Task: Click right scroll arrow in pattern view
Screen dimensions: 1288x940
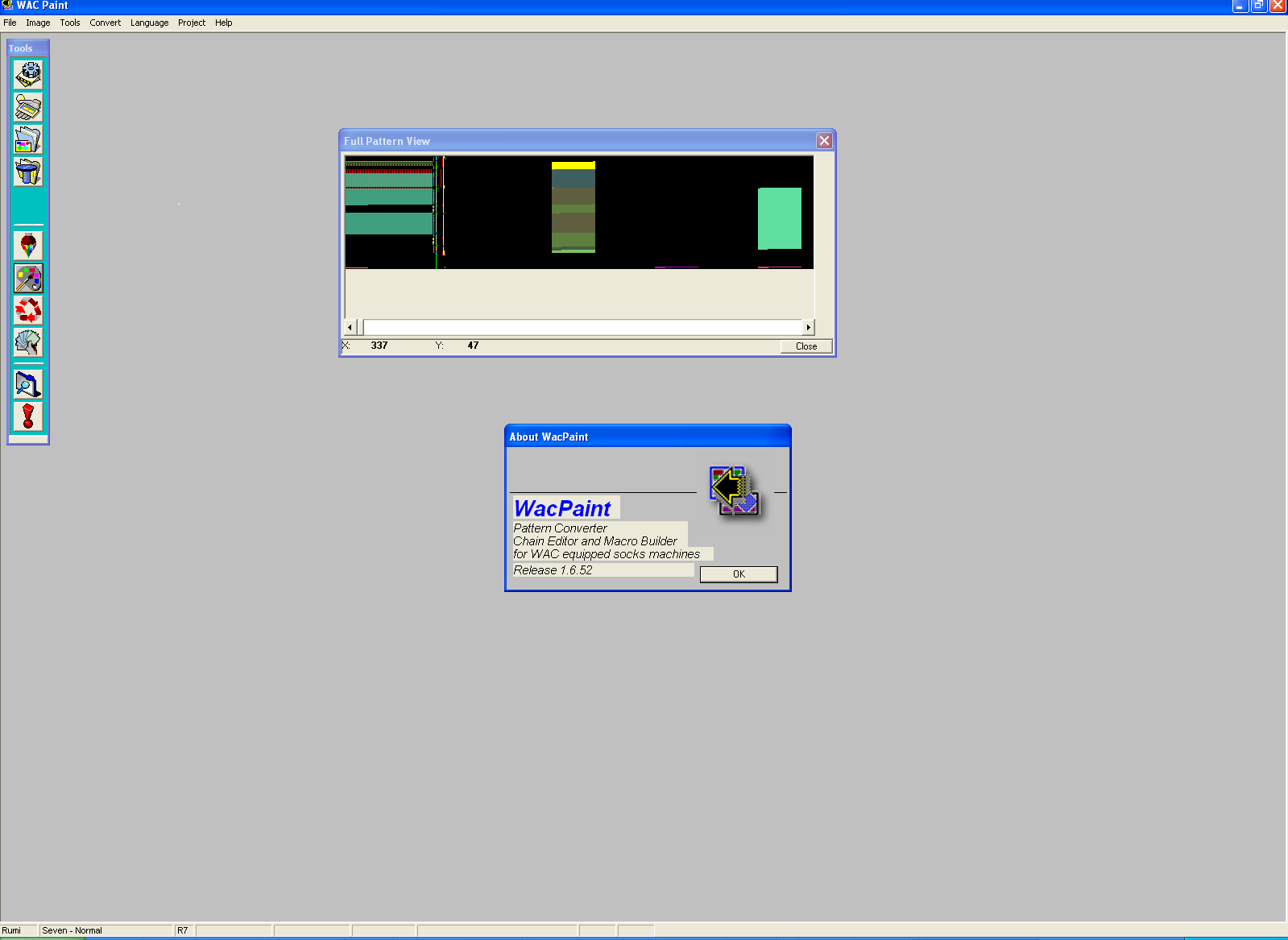Action: tap(808, 327)
